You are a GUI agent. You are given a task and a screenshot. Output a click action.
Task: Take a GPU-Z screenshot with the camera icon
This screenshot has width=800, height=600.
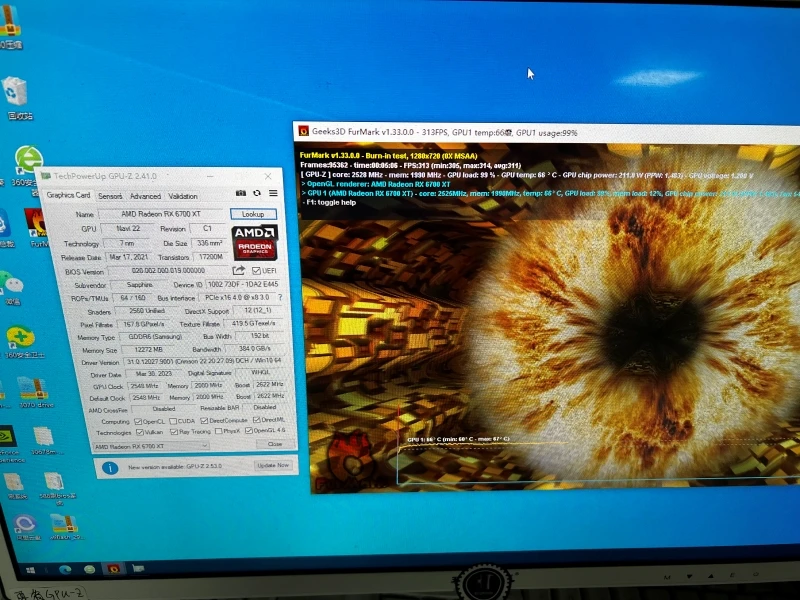click(241, 193)
